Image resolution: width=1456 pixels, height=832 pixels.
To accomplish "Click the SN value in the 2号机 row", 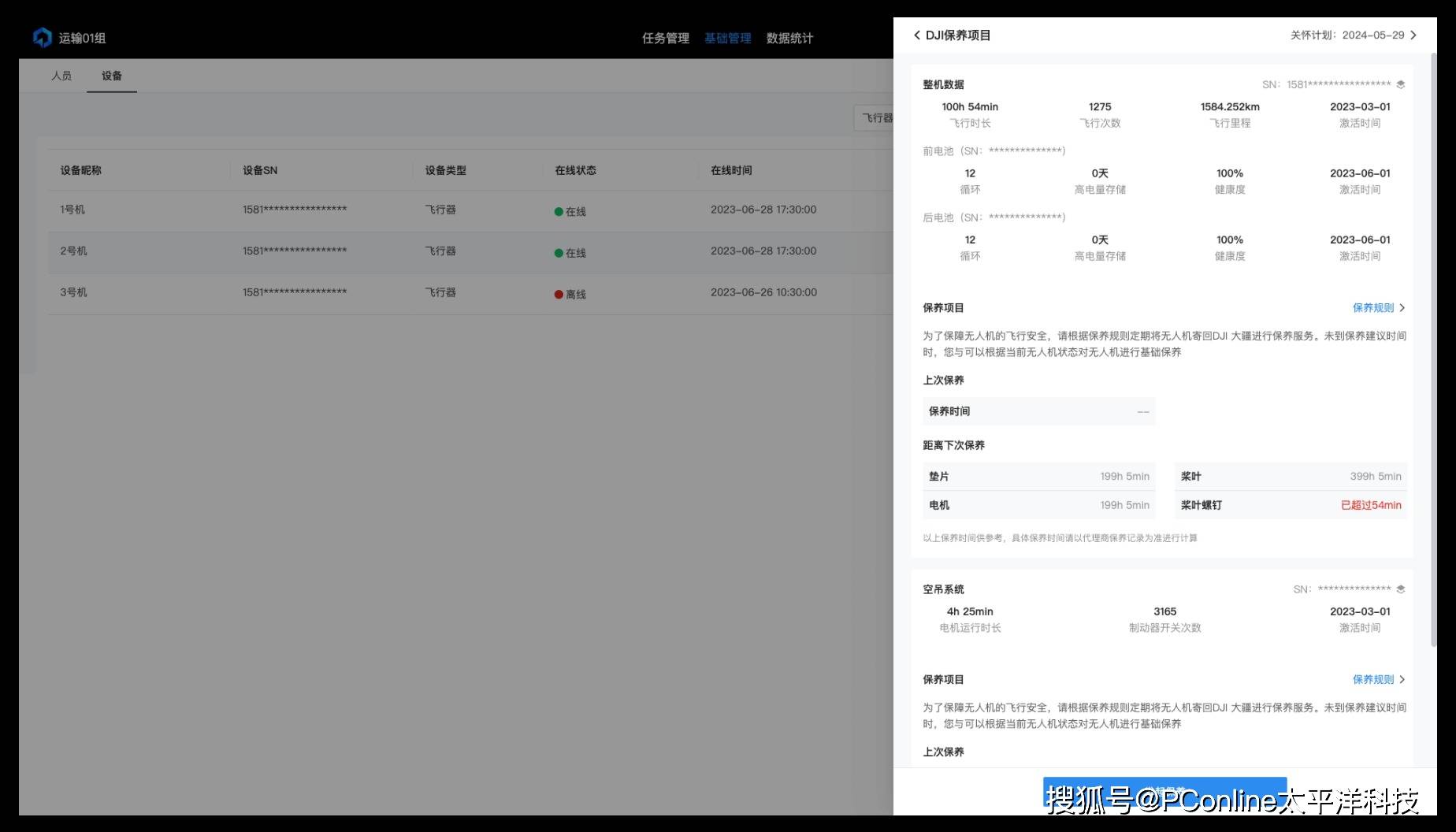I will coord(295,251).
